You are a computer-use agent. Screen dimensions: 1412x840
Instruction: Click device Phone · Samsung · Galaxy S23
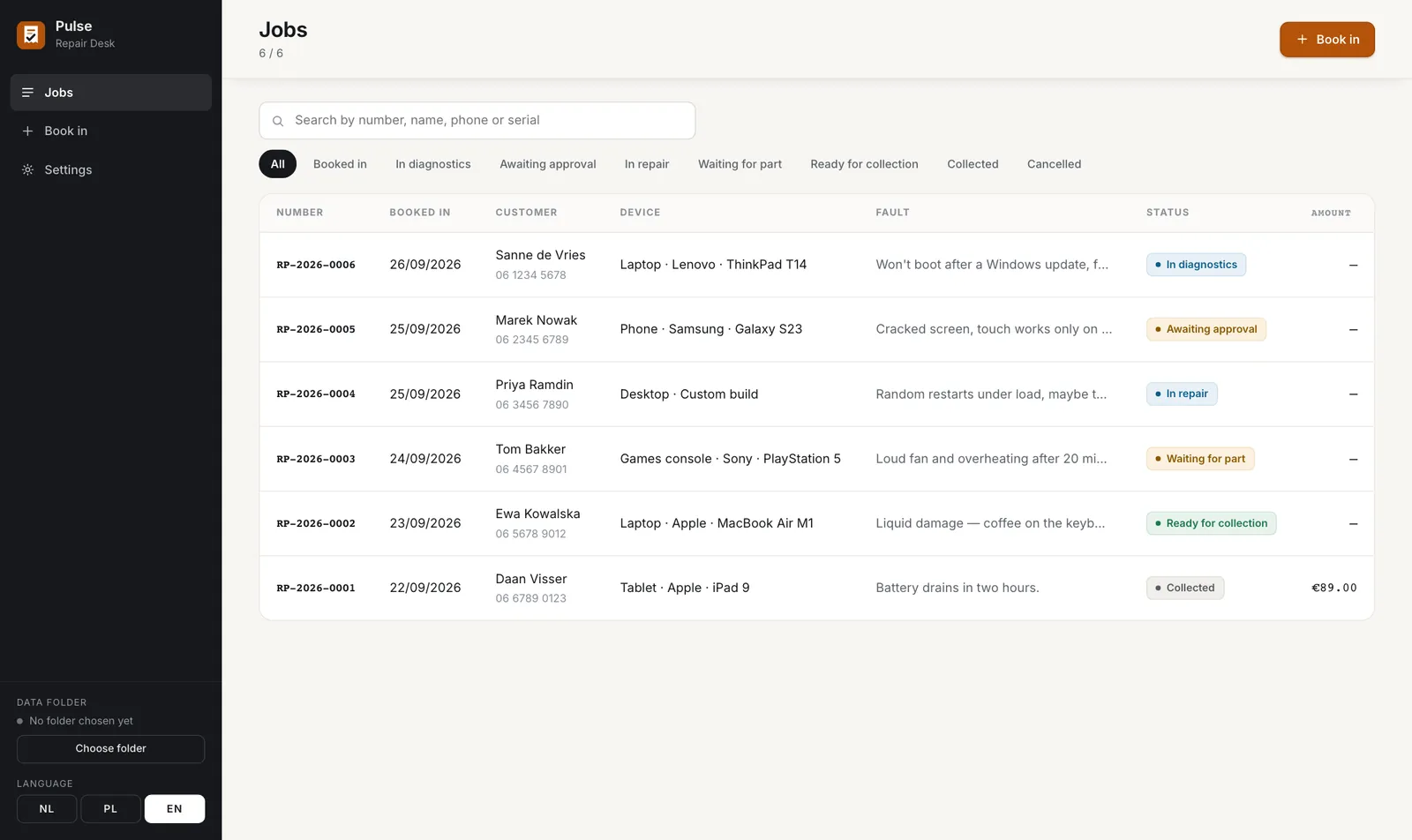click(x=710, y=329)
